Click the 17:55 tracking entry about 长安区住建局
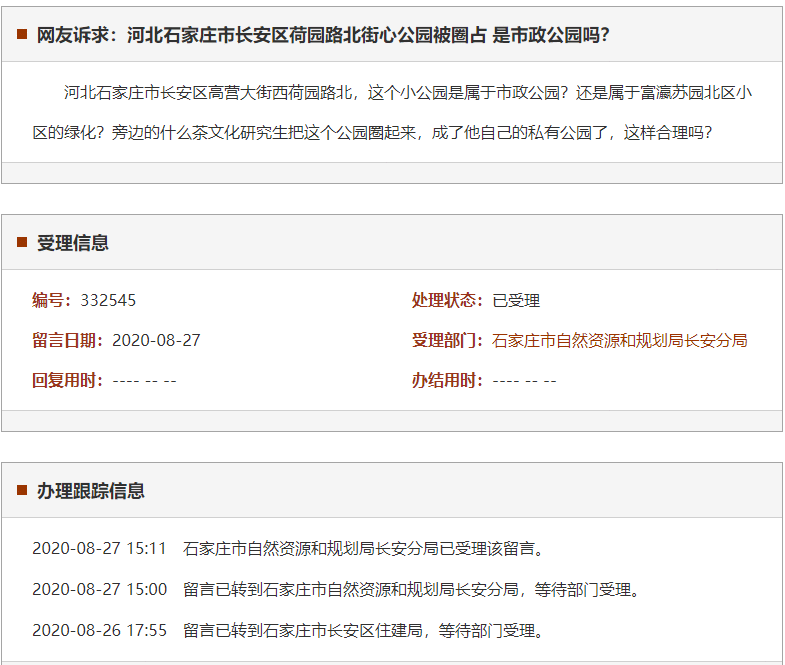785x665 pixels. click(364, 630)
